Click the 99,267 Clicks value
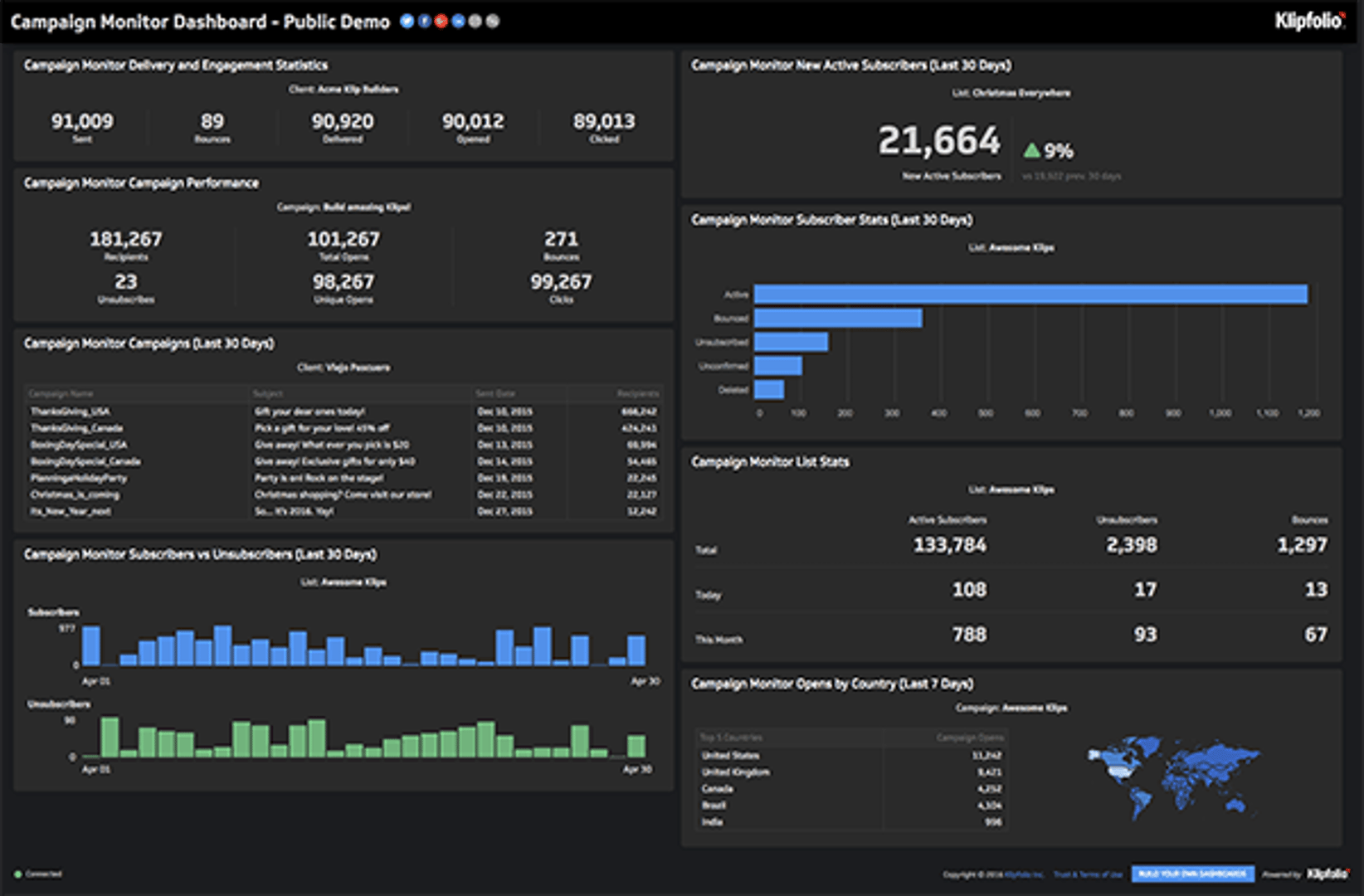Screen dimensions: 1364x896 [561, 282]
